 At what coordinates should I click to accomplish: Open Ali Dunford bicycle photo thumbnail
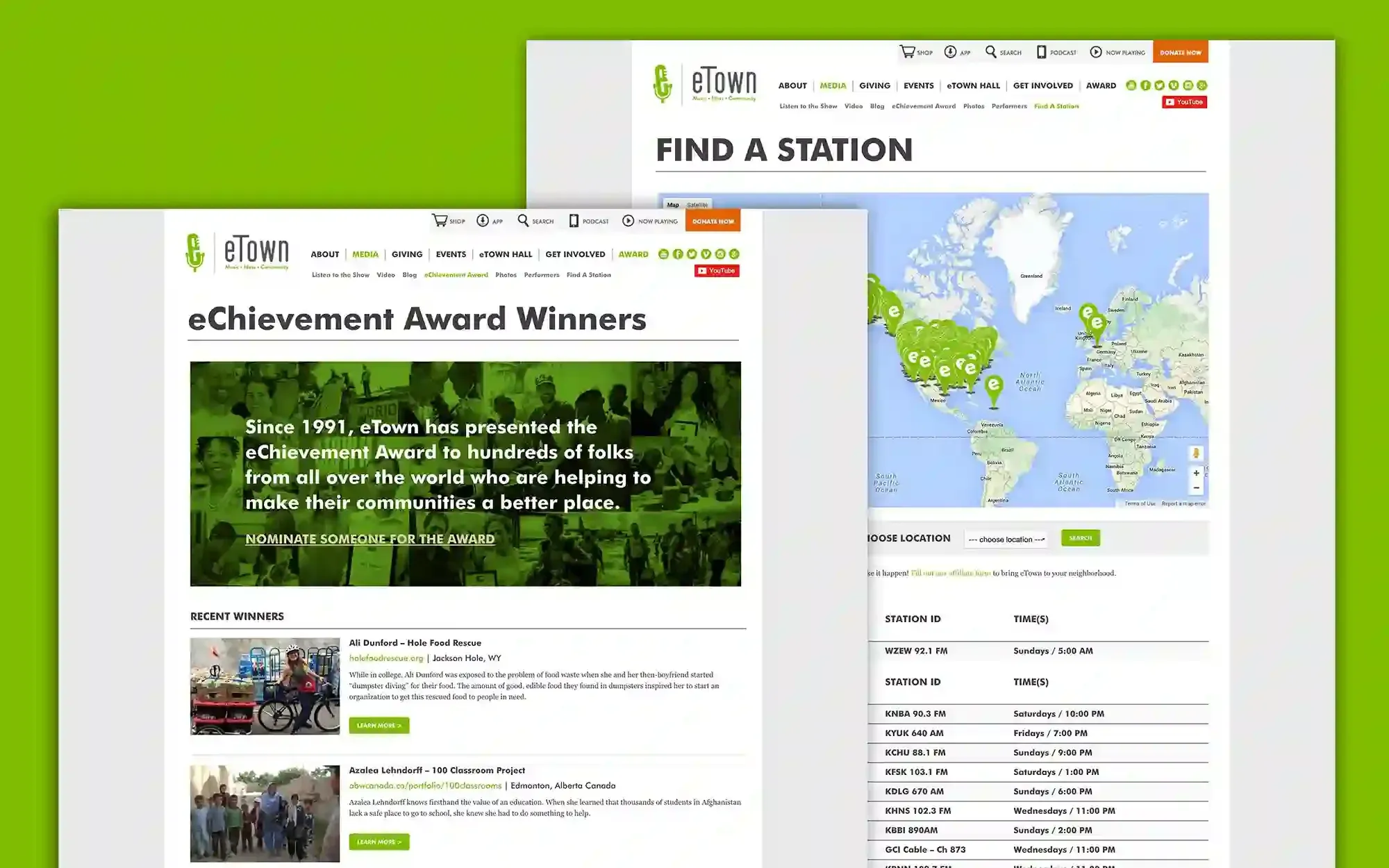click(265, 686)
